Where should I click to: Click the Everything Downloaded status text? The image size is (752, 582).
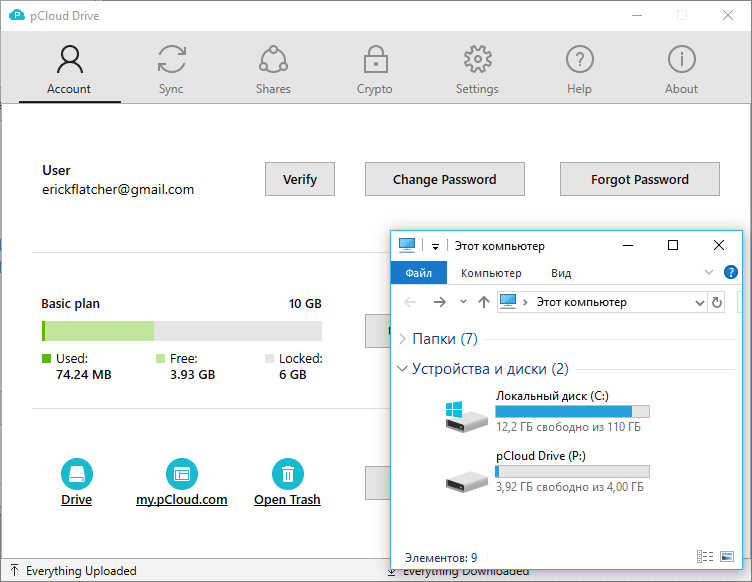tap(466, 573)
